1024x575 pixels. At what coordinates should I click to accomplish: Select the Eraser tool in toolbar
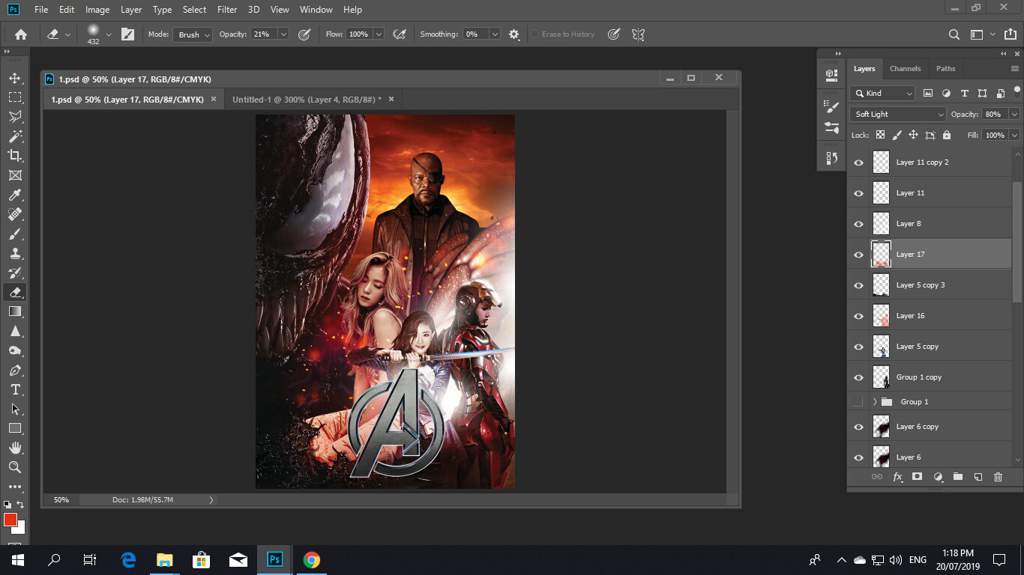(x=14, y=292)
